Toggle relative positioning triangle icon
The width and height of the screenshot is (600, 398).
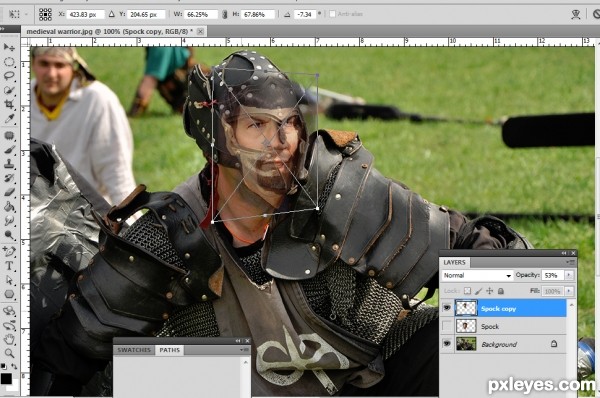(x=112, y=14)
